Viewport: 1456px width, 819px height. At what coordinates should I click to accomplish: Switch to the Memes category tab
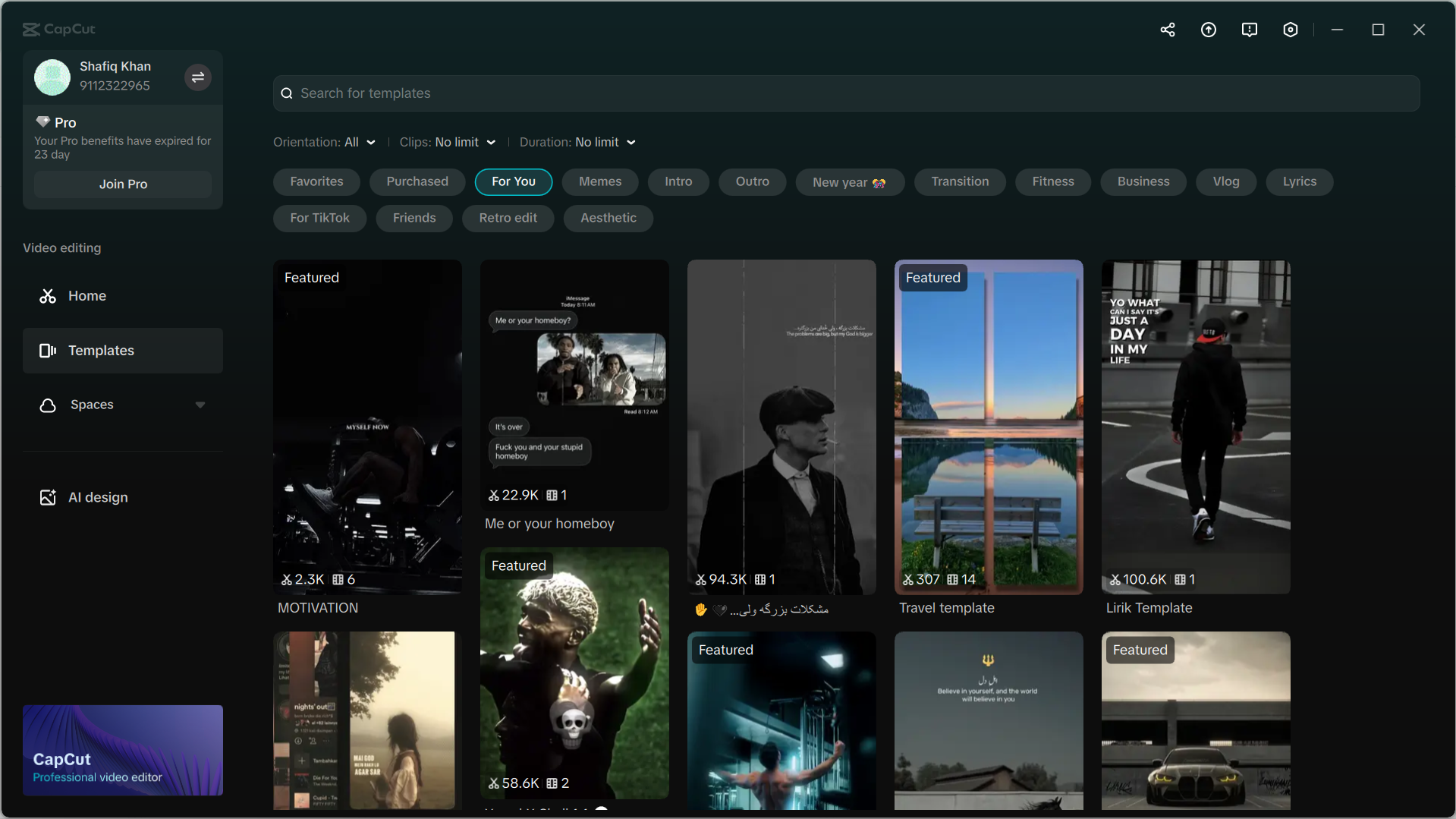tap(599, 181)
